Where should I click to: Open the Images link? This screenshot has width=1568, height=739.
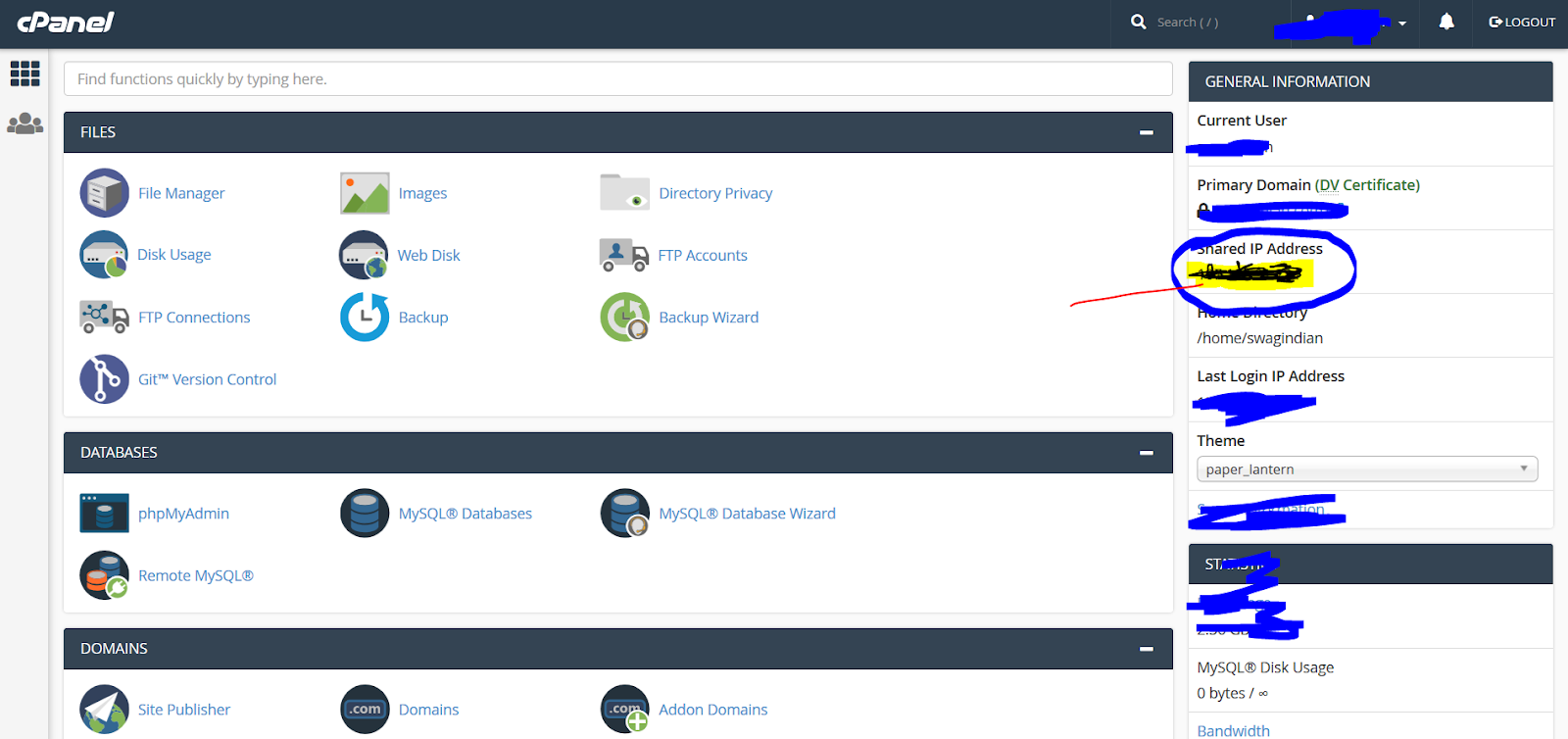click(422, 193)
